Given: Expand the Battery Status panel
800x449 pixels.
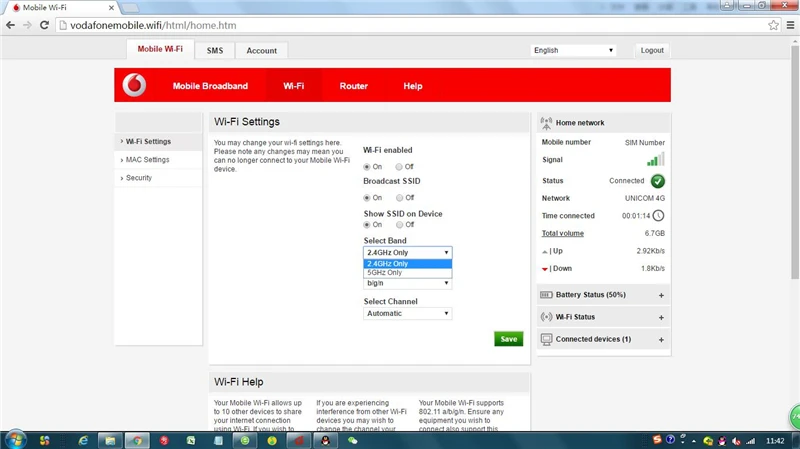Looking at the screenshot, I should (661, 295).
